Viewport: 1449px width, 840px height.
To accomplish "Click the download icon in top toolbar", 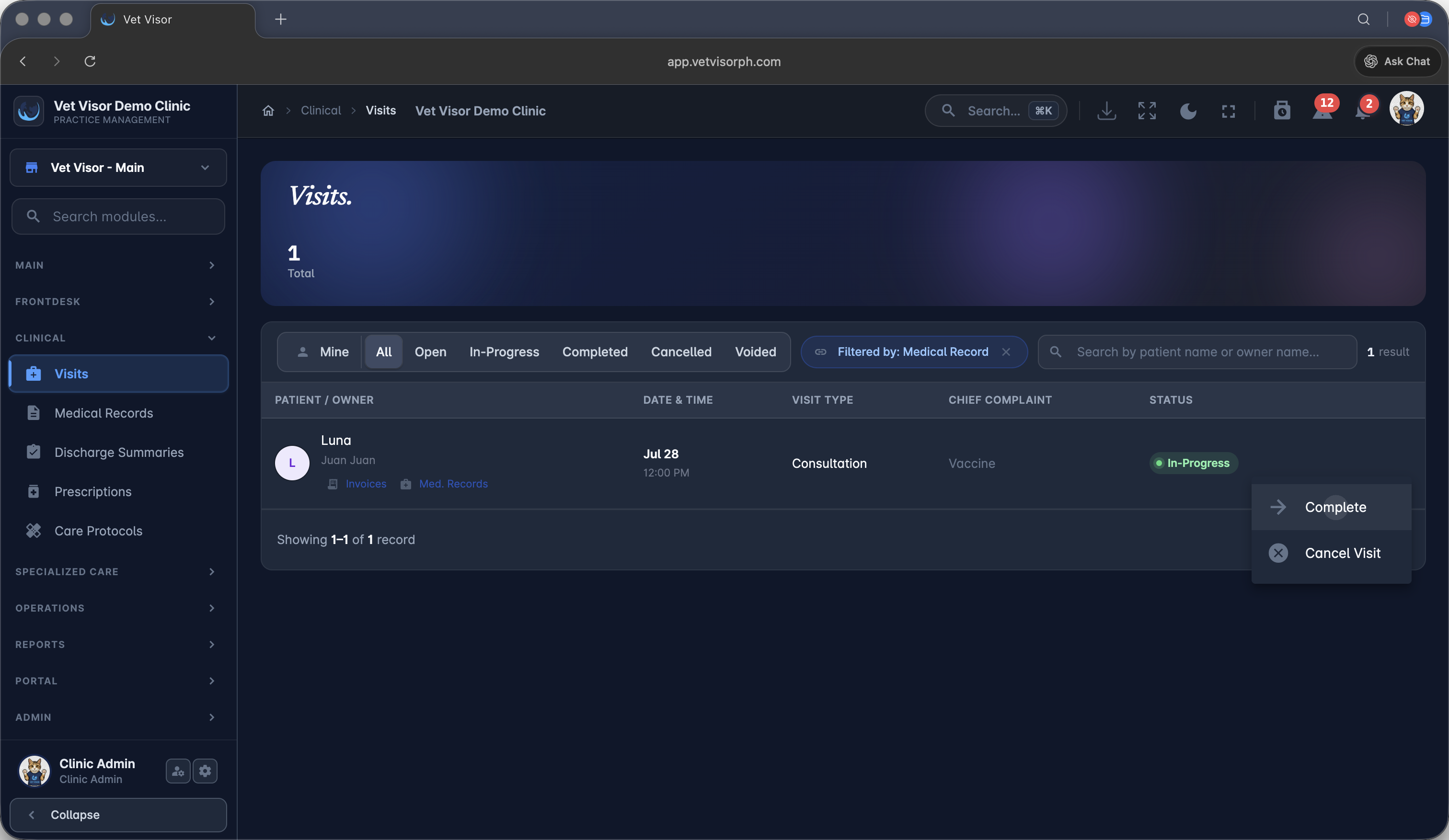I will click(x=1106, y=110).
